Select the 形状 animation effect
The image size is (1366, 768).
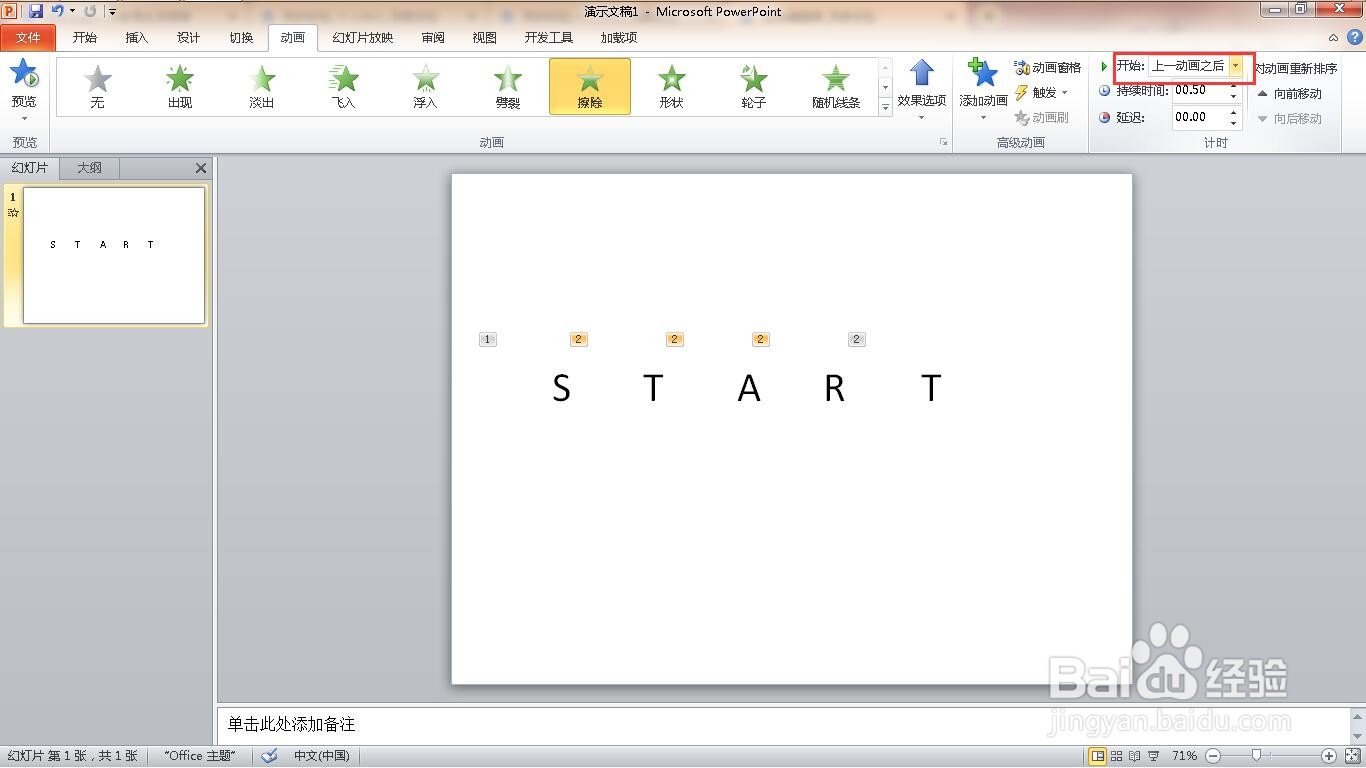(x=672, y=86)
